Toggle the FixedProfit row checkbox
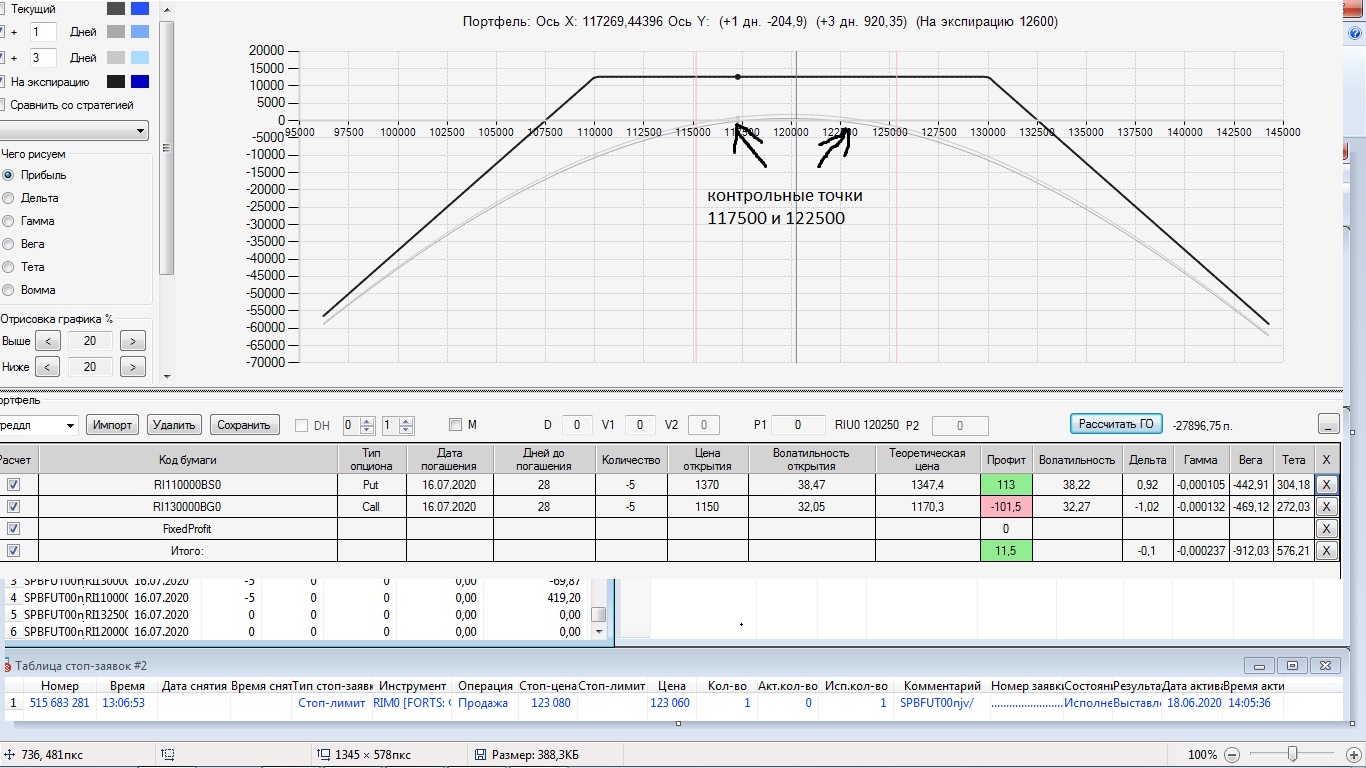Screen dimensions: 1366x768 (x=13, y=528)
